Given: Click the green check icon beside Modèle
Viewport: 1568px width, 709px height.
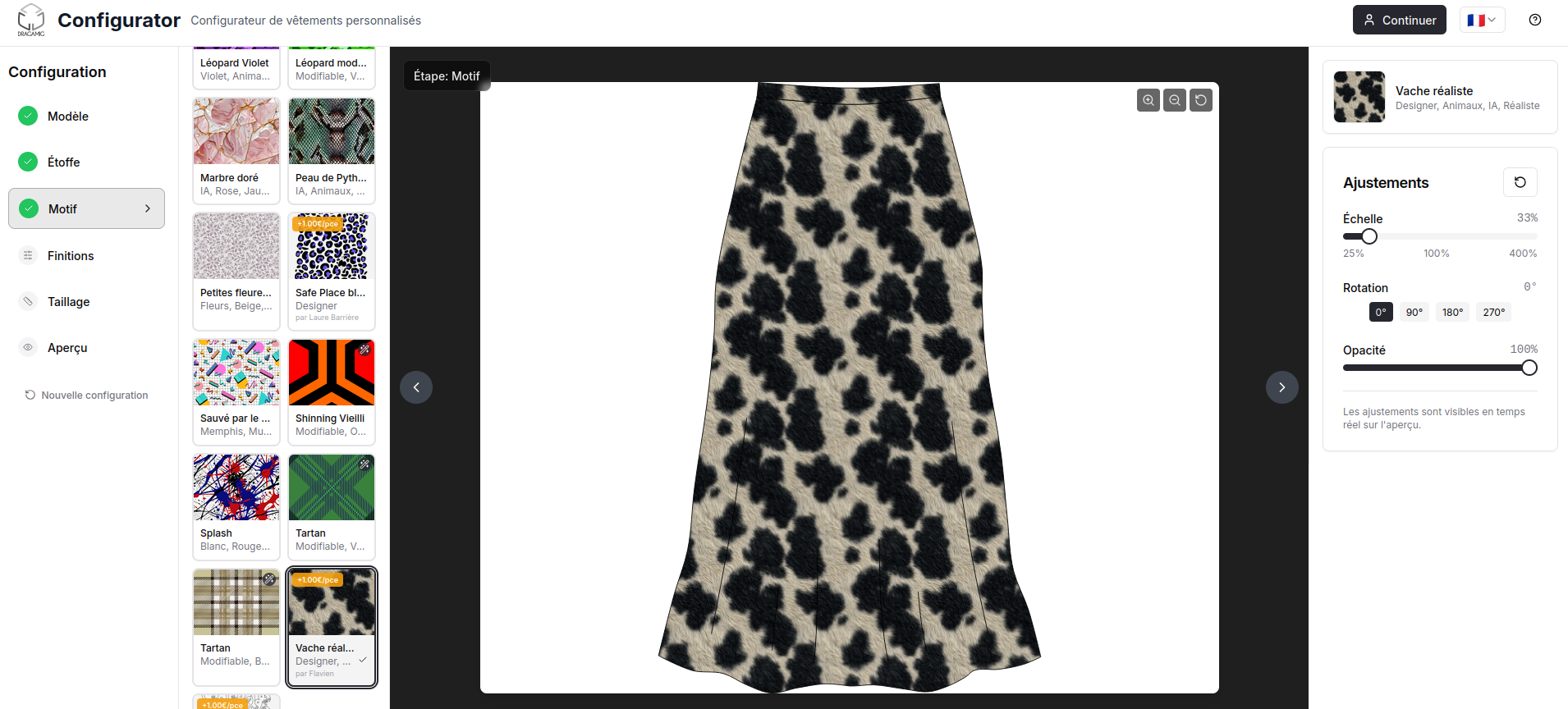Looking at the screenshot, I should click(28, 116).
